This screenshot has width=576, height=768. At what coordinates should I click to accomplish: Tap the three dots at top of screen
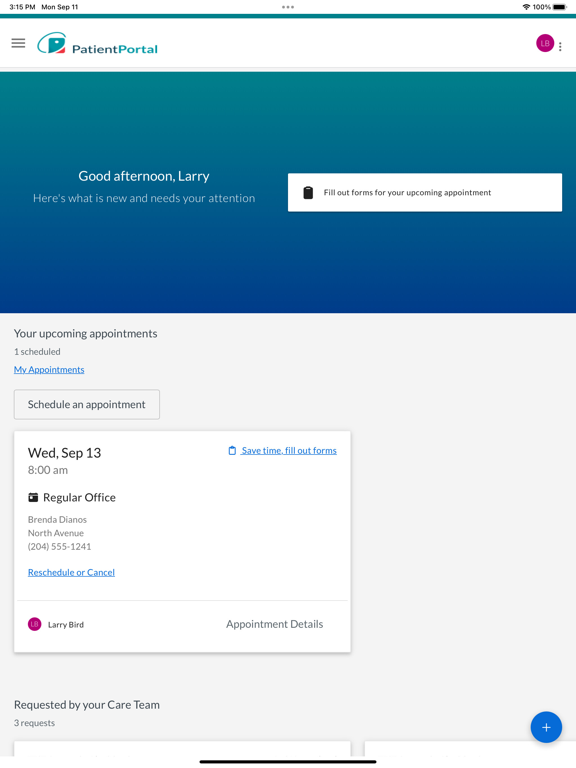click(x=288, y=7)
